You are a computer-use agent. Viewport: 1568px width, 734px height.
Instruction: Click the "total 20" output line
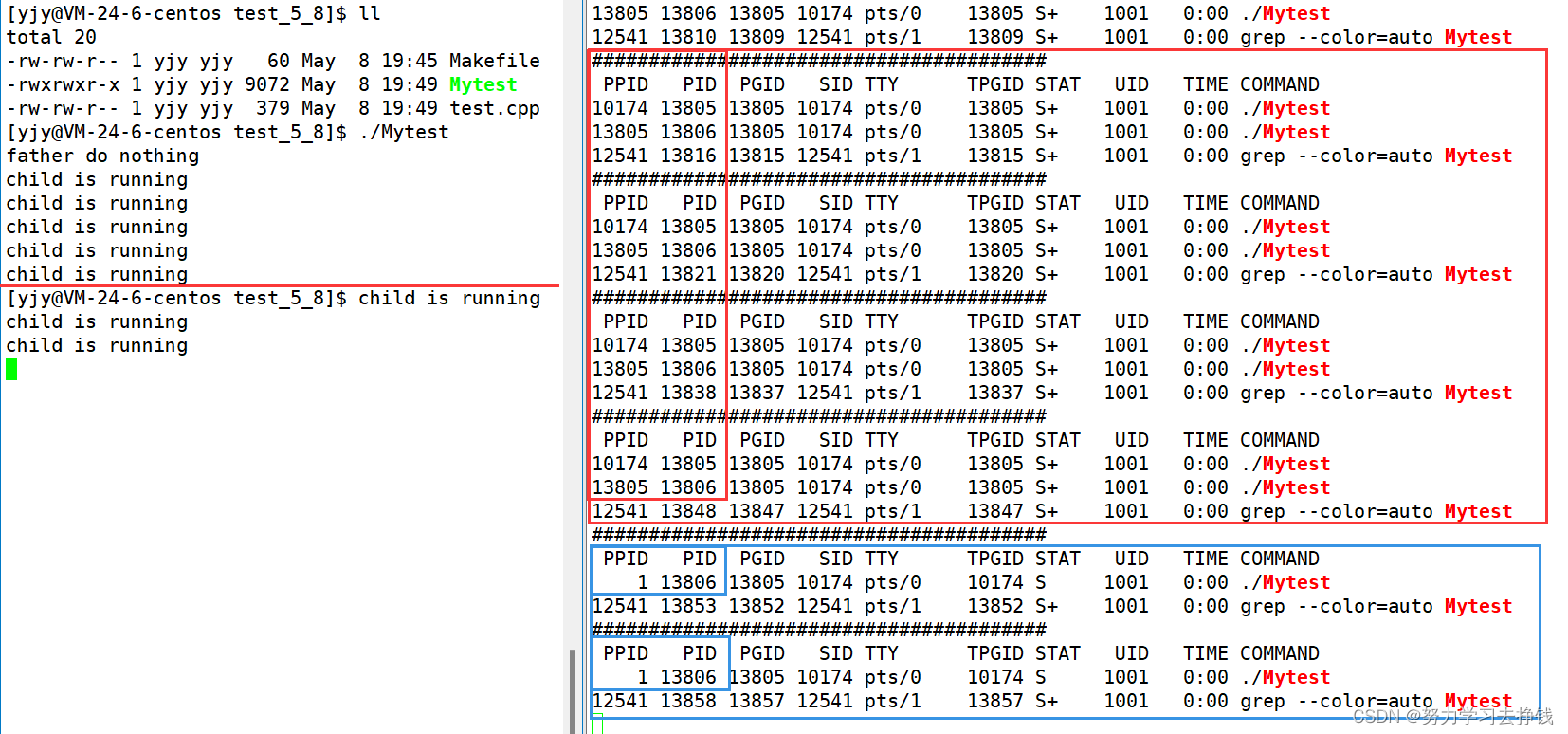coord(51,37)
